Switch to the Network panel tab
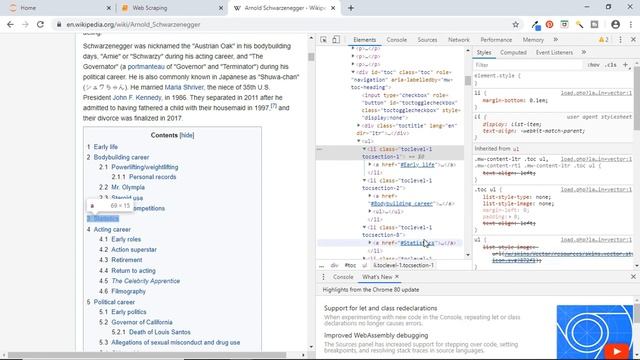 click(x=458, y=40)
